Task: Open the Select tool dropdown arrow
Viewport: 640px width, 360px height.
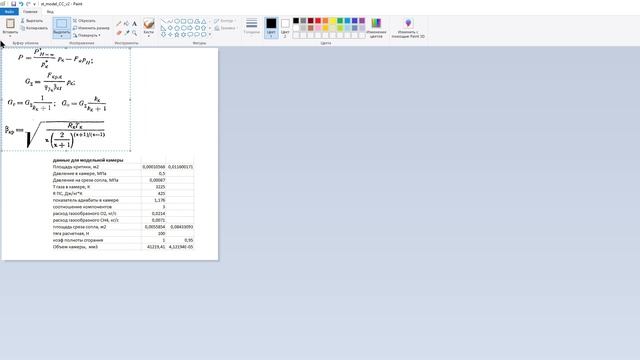Action: coord(62,36)
